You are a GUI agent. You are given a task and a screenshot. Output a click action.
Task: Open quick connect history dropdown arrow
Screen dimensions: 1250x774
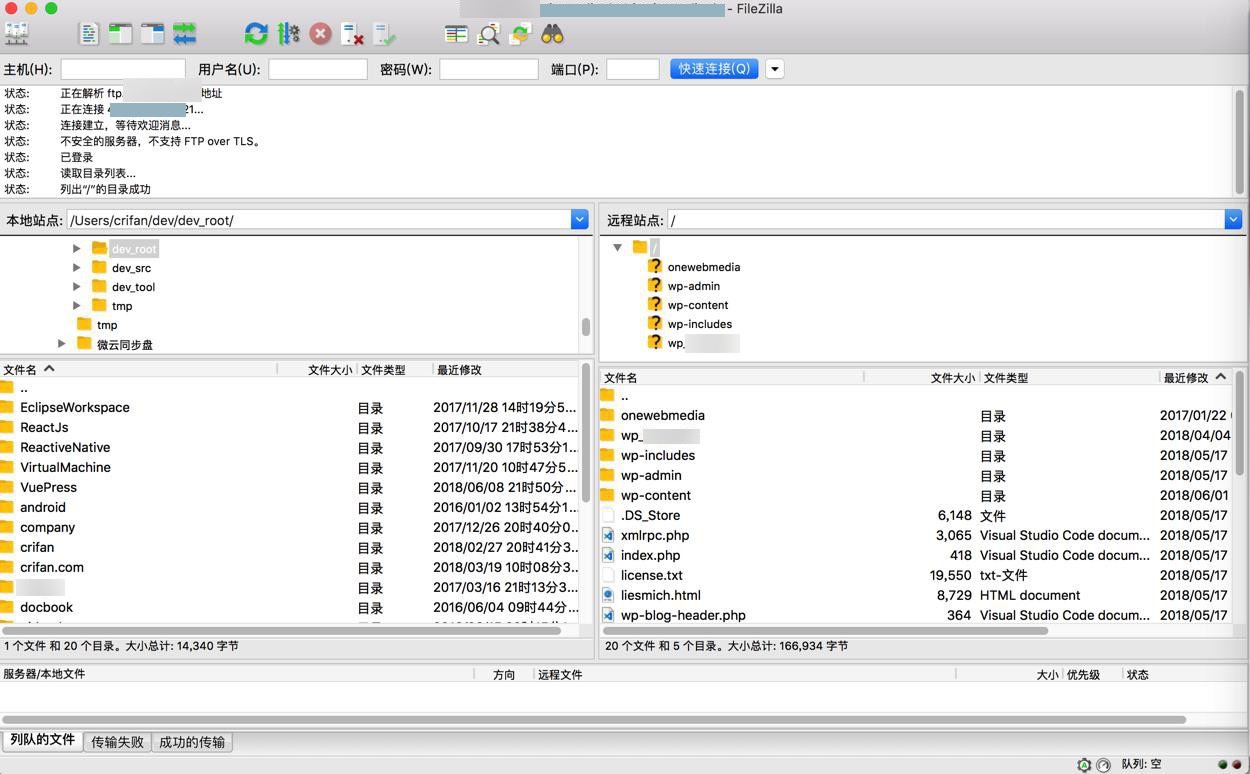775,69
